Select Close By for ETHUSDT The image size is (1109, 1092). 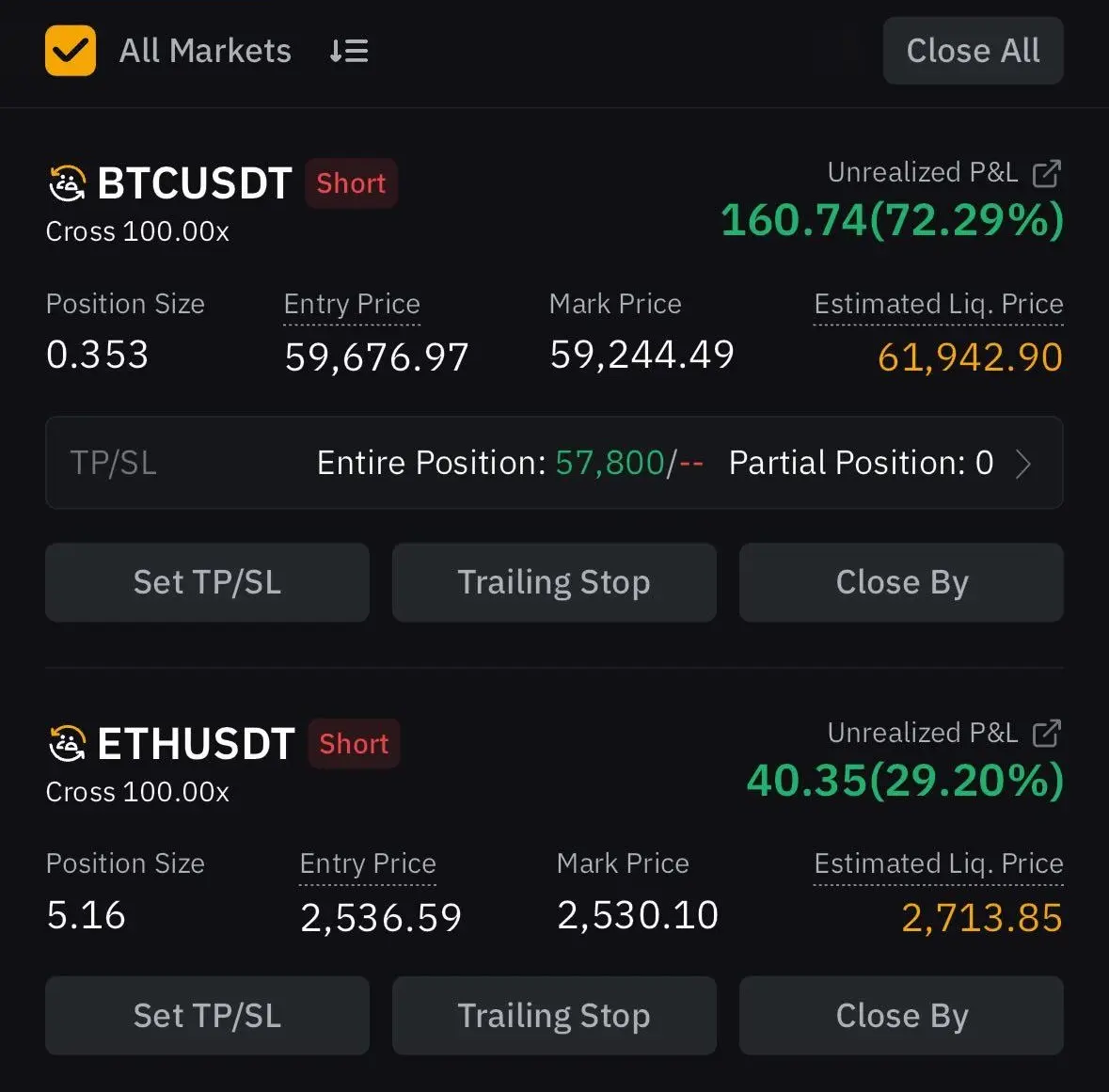coord(901,1016)
